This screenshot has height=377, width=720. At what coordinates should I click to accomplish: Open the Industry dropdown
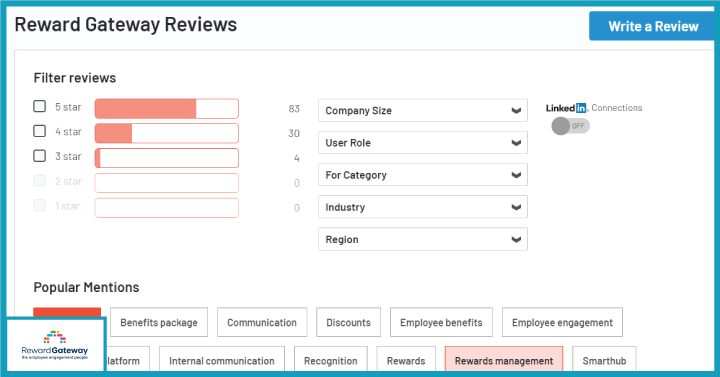point(423,207)
